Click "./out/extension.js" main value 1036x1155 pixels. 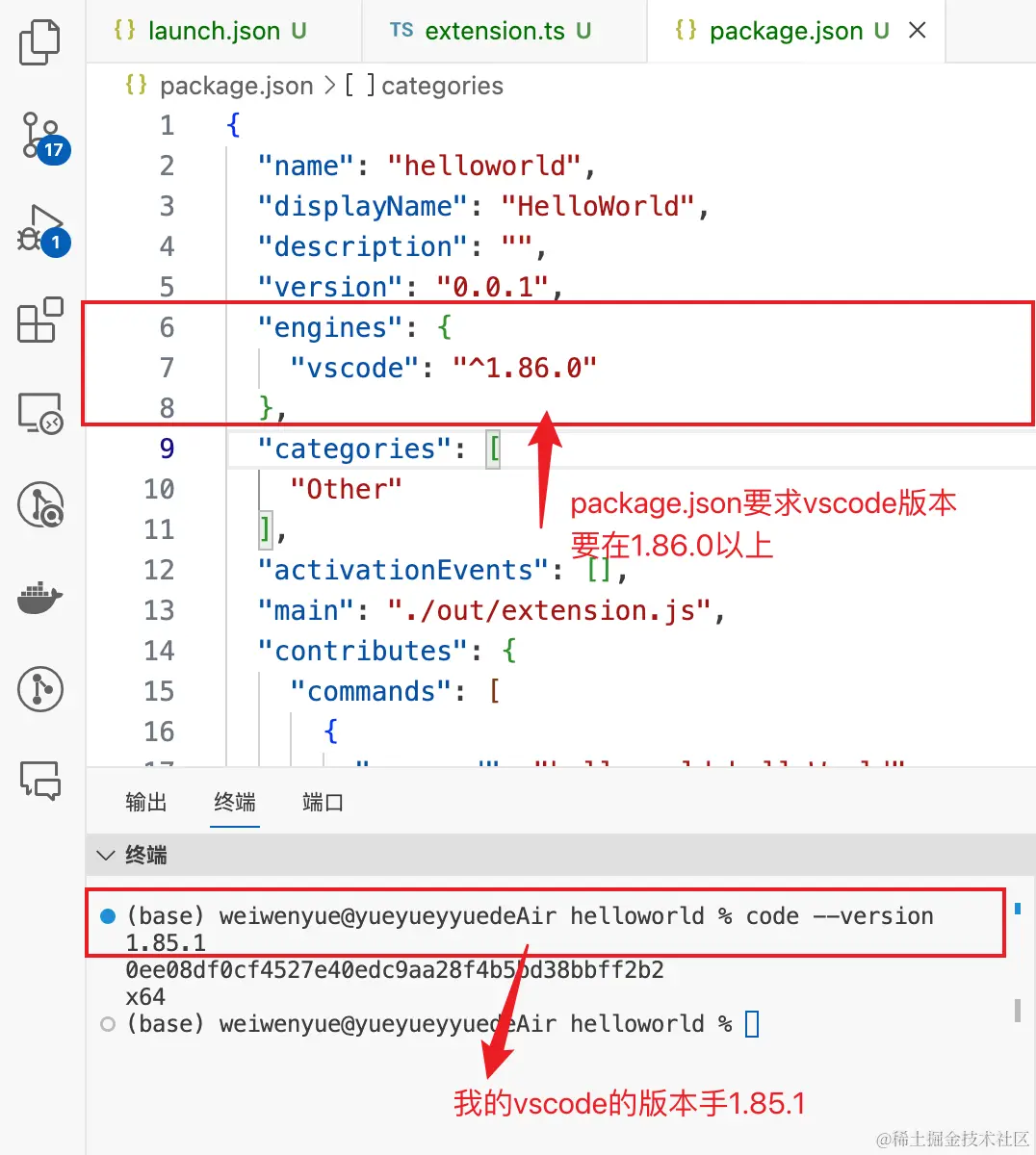(549, 610)
